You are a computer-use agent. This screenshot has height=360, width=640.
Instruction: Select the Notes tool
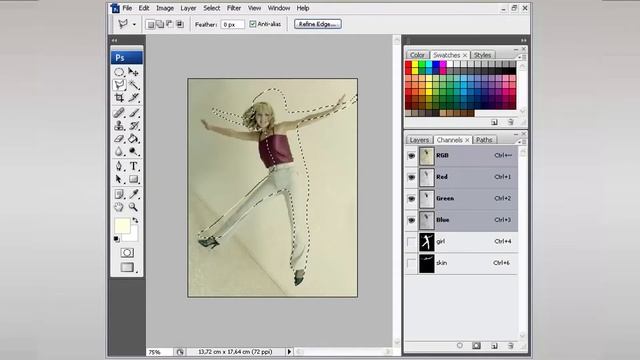pos(119,194)
